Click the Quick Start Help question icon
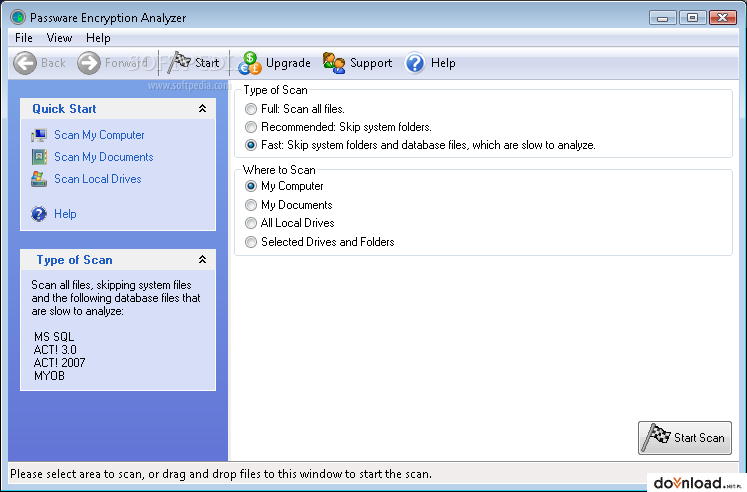 [39, 214]
